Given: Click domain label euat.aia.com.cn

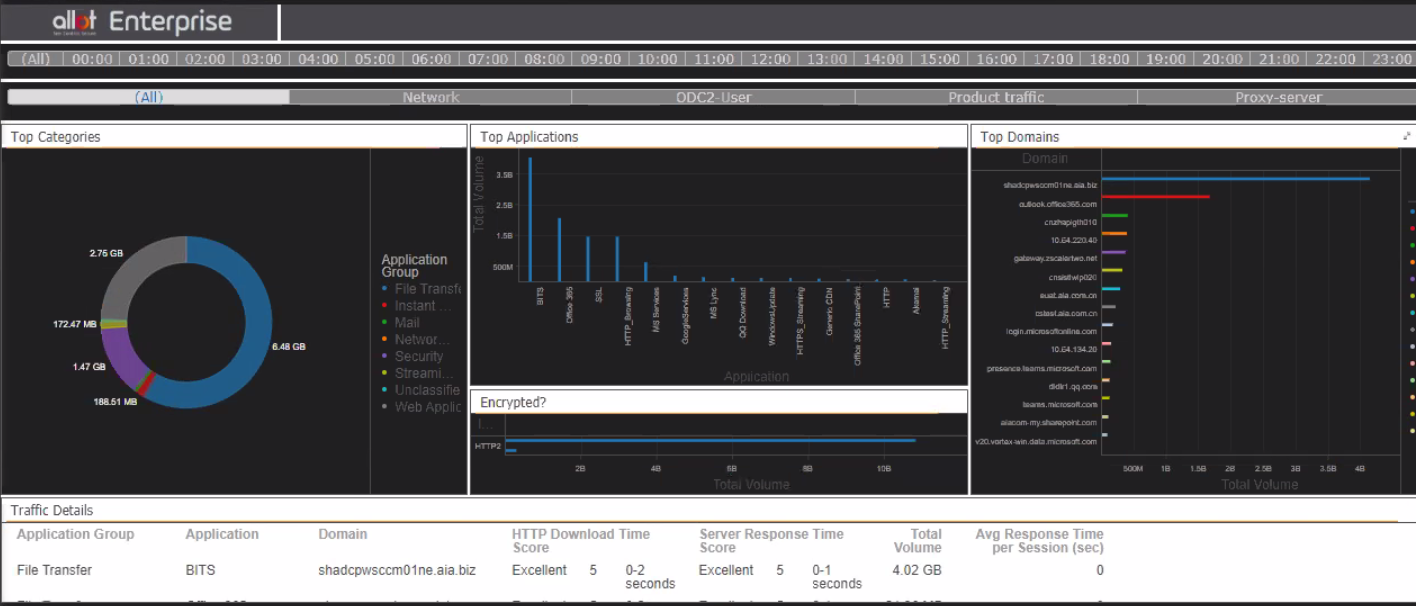Looking at the screenshot, I should click(x=1068, y=295).
